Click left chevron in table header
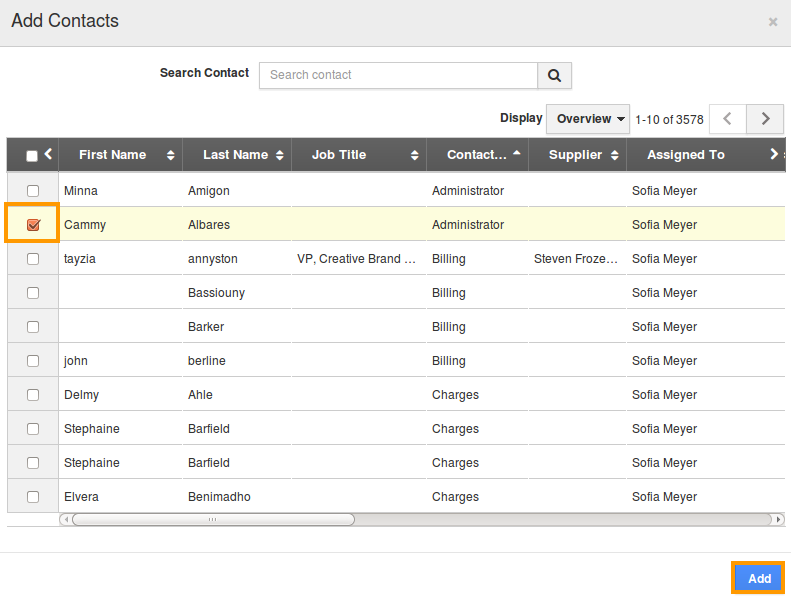Screen dimensions: 791x599 tap(48, 154)
